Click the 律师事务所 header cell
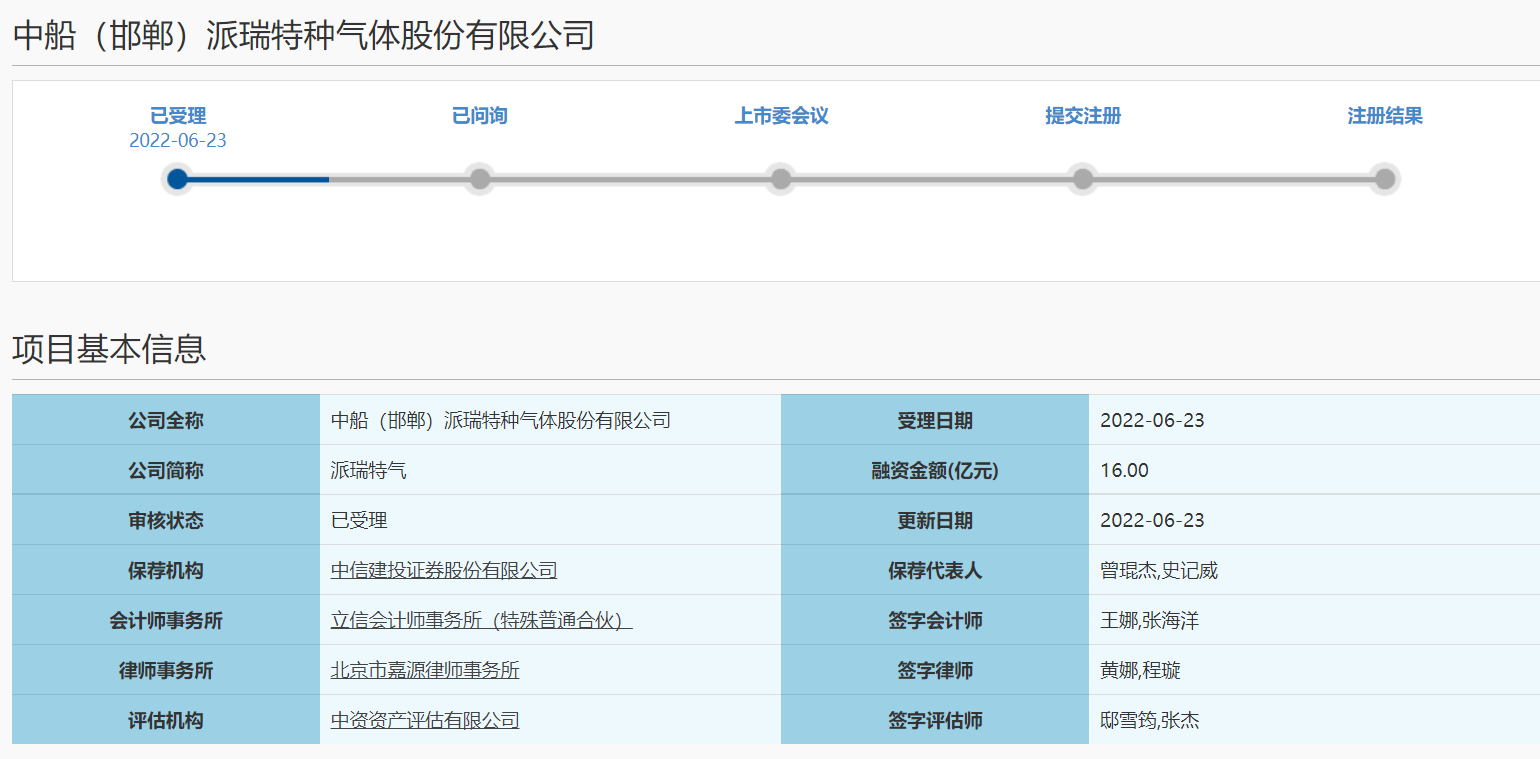 [166, 670]
